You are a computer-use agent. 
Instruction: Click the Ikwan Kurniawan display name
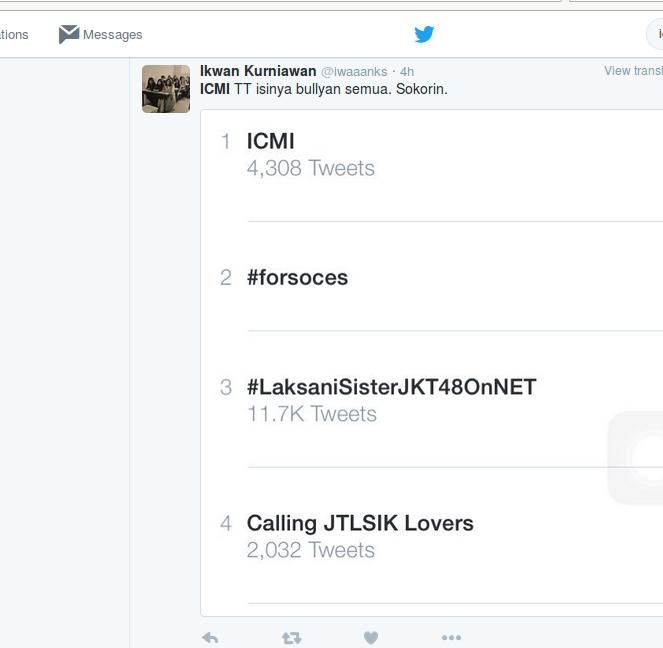coord(258,72)
